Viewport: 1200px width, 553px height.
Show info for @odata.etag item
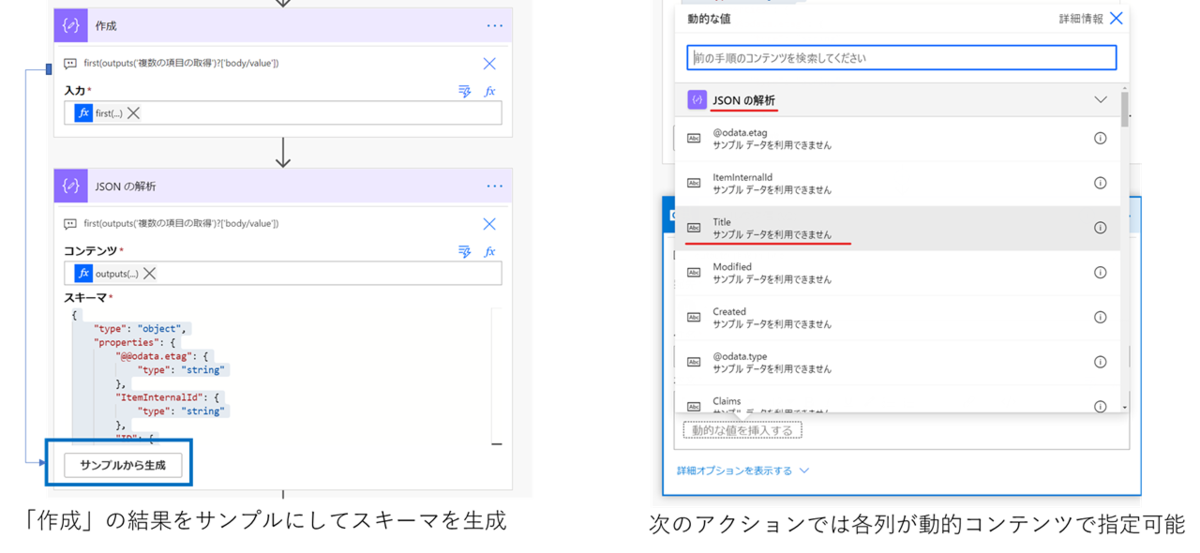click(x=1100, y=139)
